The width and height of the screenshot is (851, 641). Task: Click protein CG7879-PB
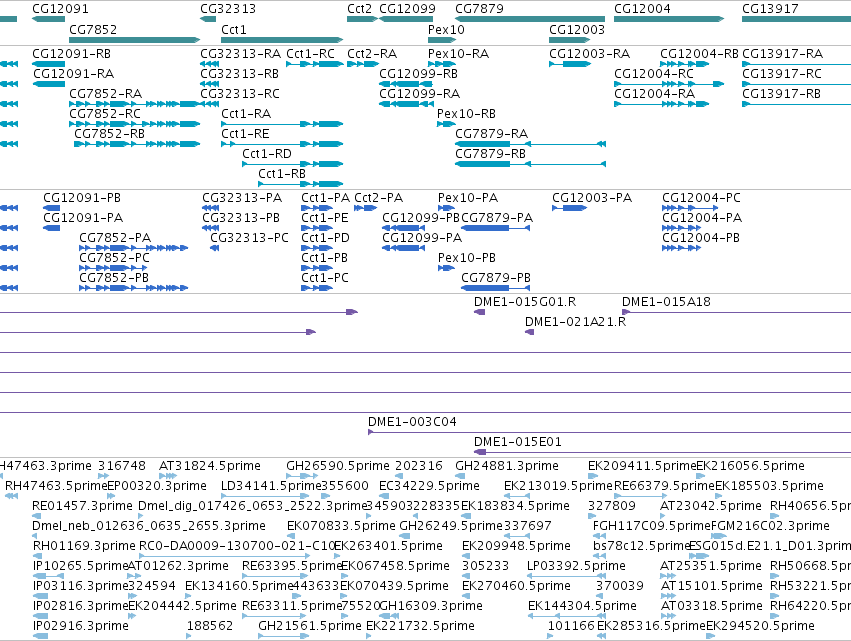click(496, 288)
